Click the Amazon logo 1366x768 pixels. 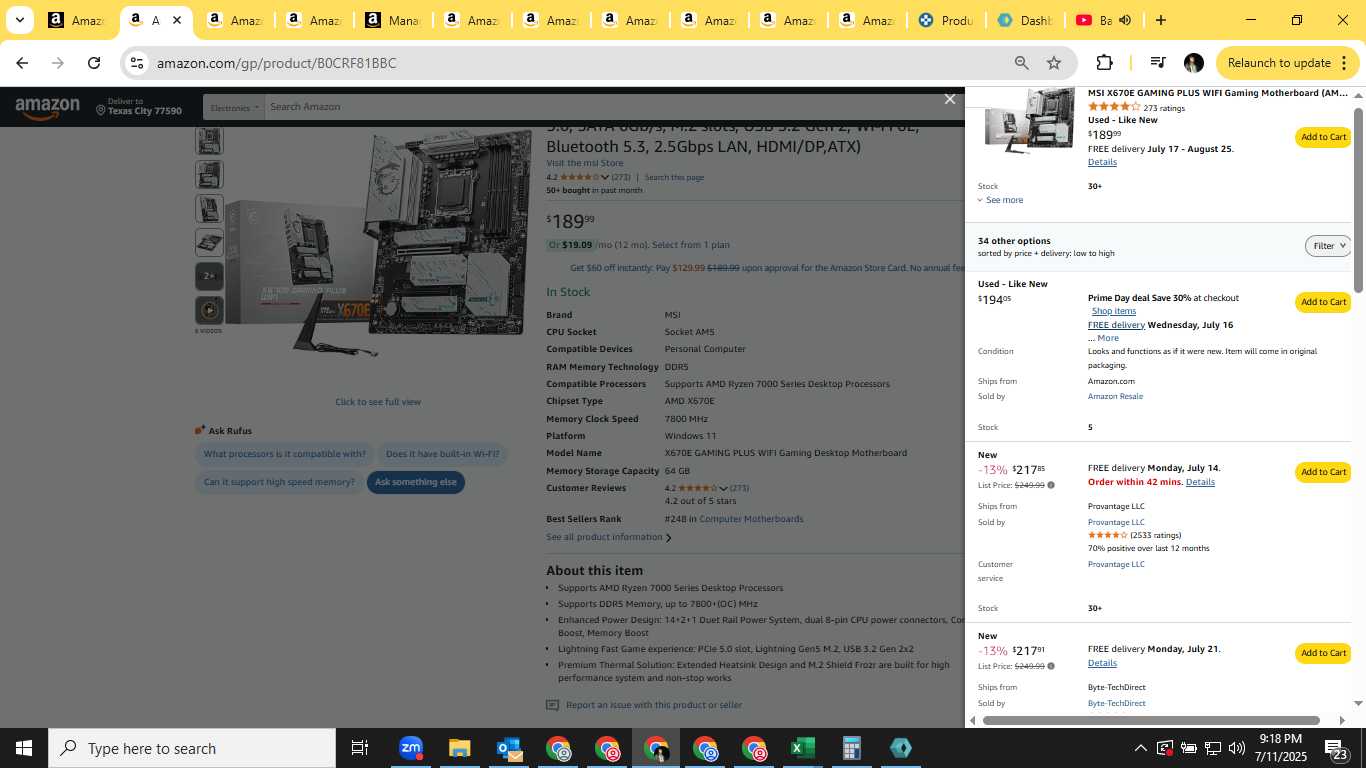pyautogui.click(x=47, y=107)
